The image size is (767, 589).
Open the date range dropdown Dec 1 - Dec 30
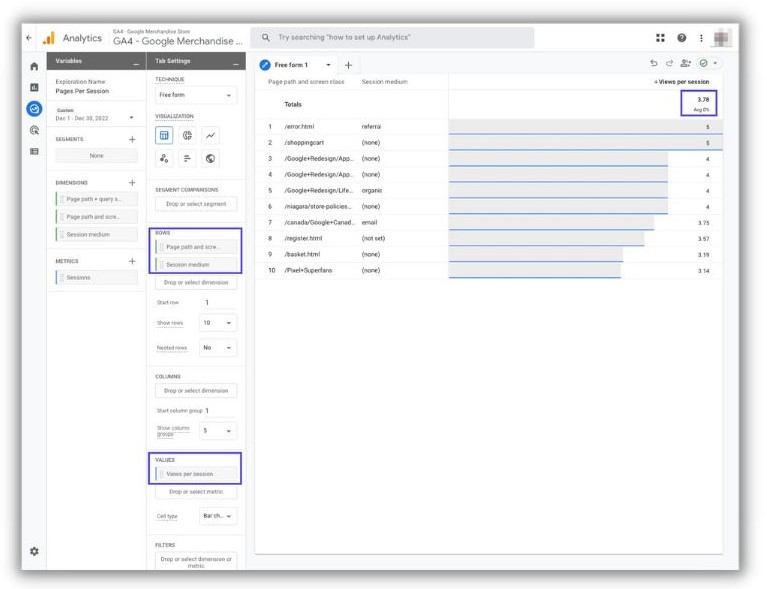(x=95, y=115)
